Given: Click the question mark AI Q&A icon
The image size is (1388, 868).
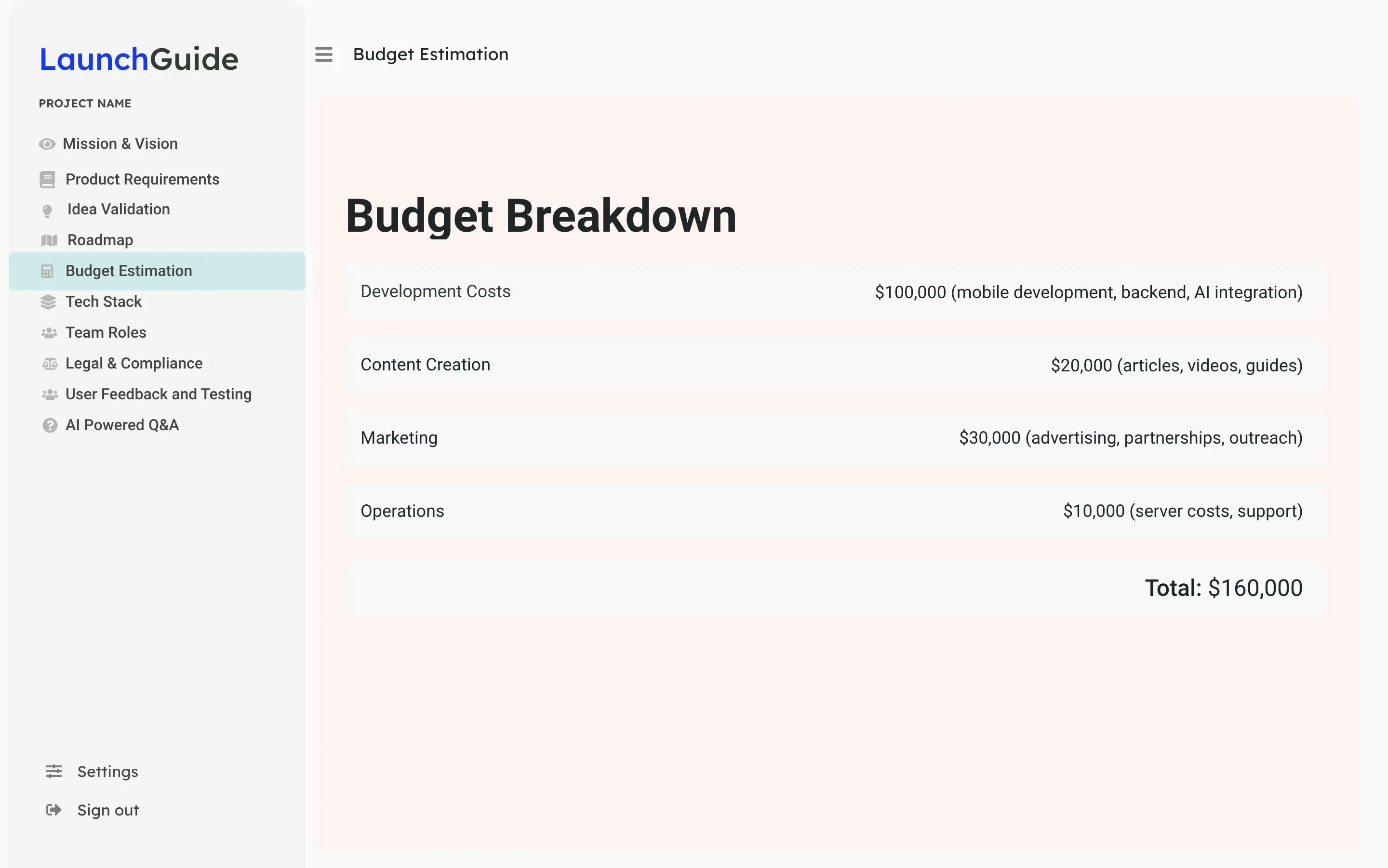Looking at the screenshot, I should pos(50,425).
